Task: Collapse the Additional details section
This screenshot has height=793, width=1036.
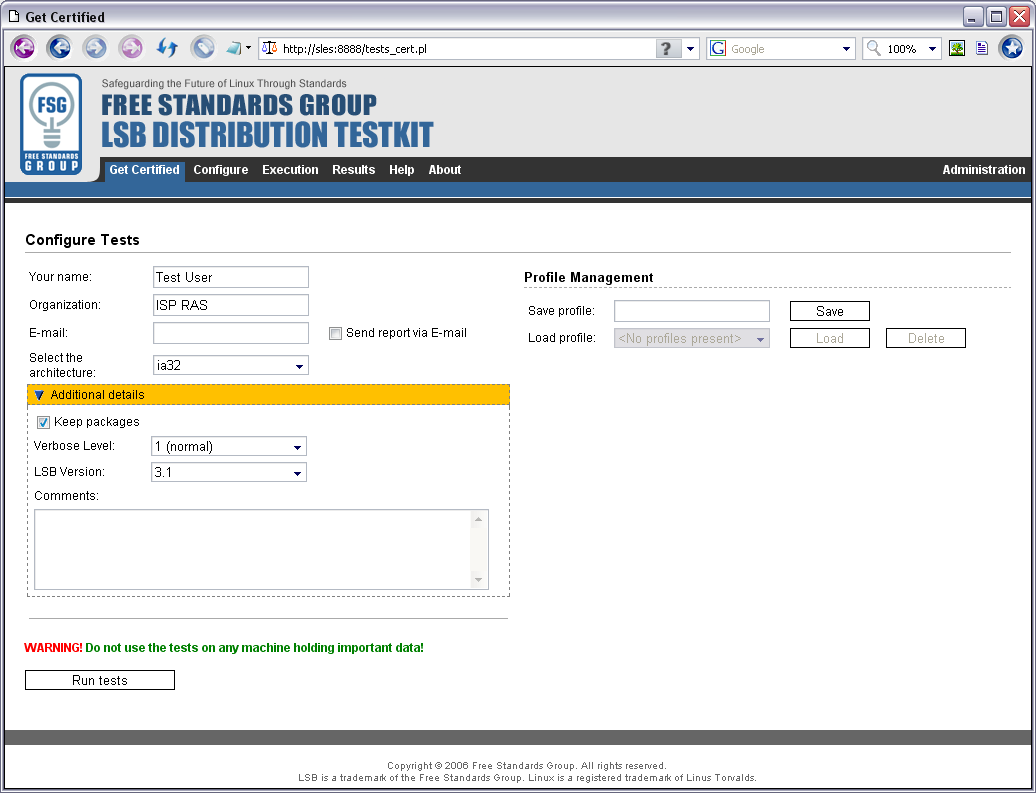Action: pyautogui.click(x=268, y=395)
